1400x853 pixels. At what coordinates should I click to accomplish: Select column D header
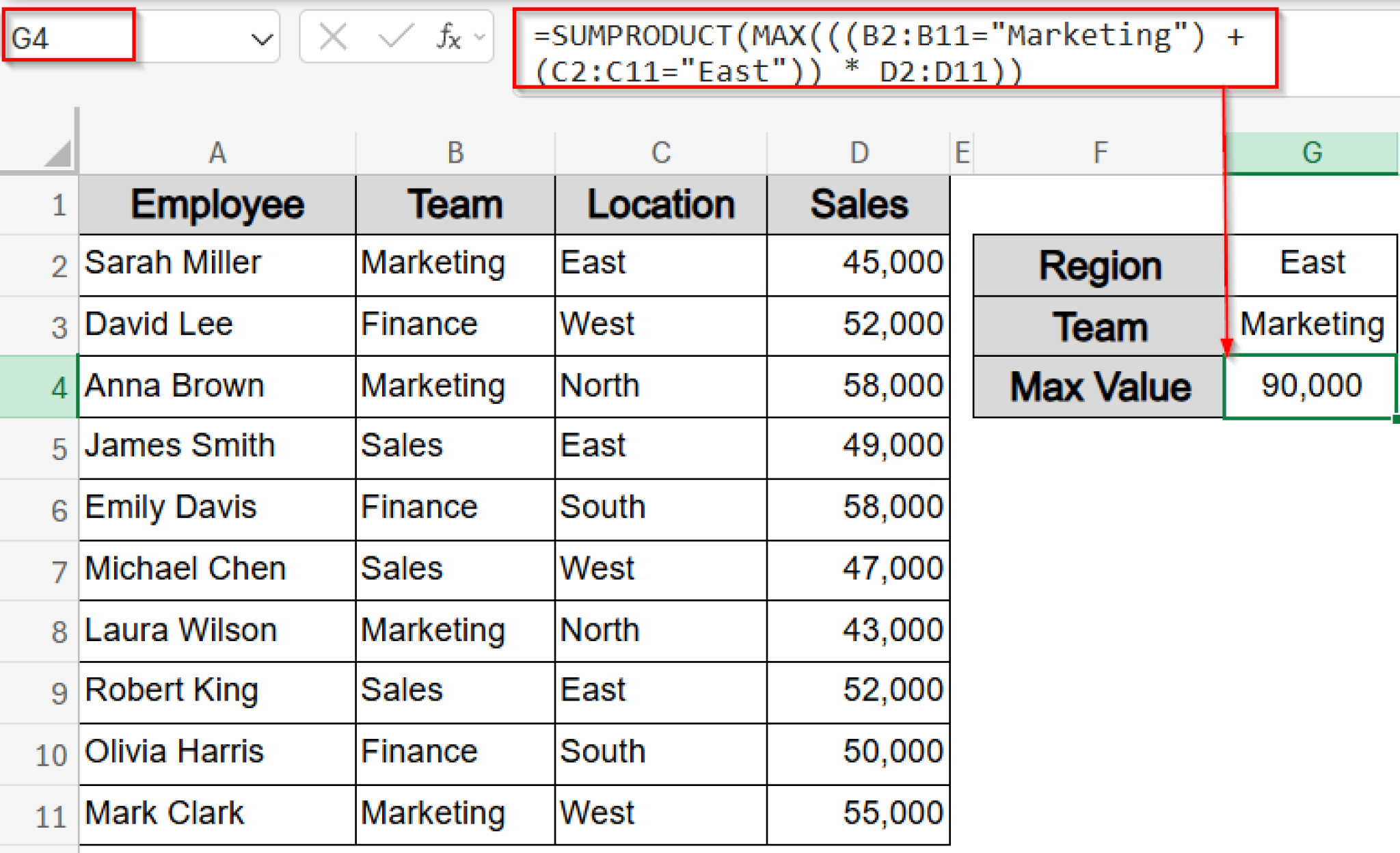point(859,152)
